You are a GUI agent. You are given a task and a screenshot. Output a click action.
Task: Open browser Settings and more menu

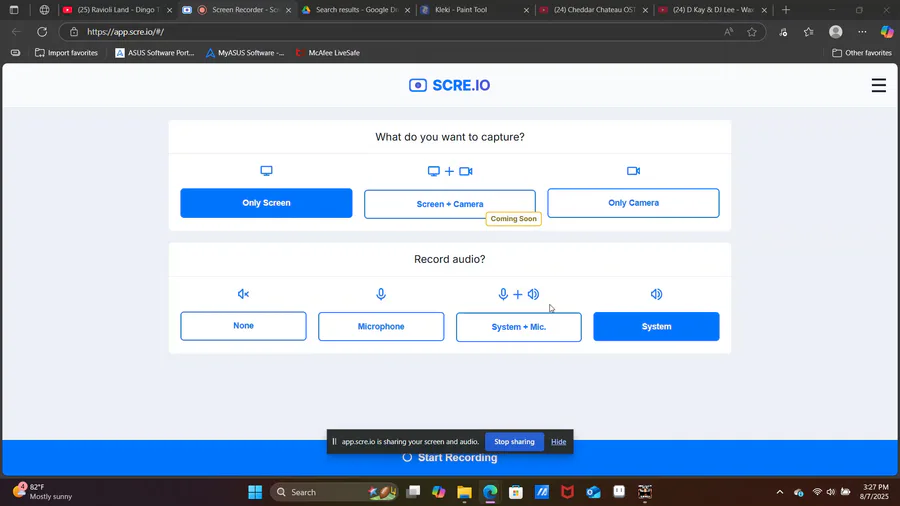pyautogui.click(x=862, y=32)
